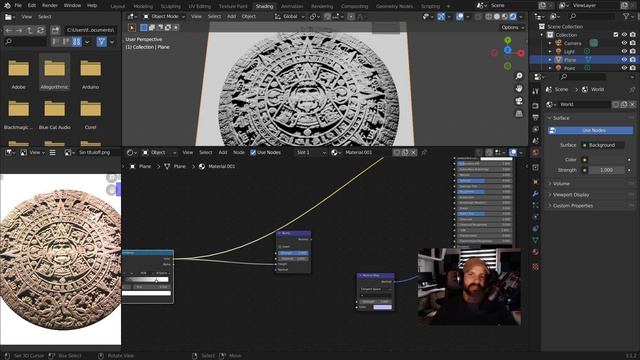Select the tweak select tool in viewport
This screenshot has width=640, height=360.
(x=132, y=28)
